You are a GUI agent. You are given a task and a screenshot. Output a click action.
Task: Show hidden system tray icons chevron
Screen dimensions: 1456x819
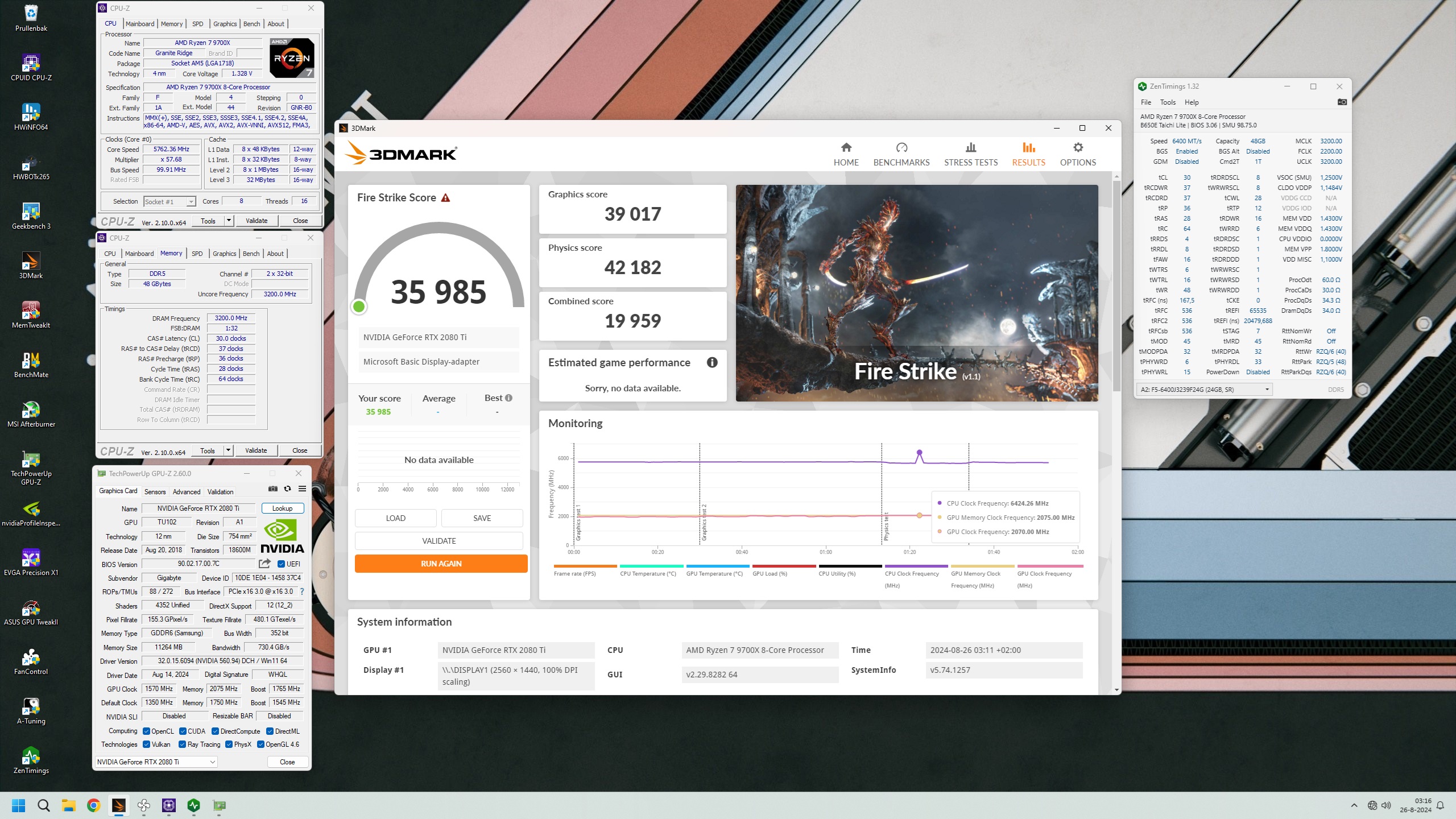pyautogui.click(x=1354, y=805)
